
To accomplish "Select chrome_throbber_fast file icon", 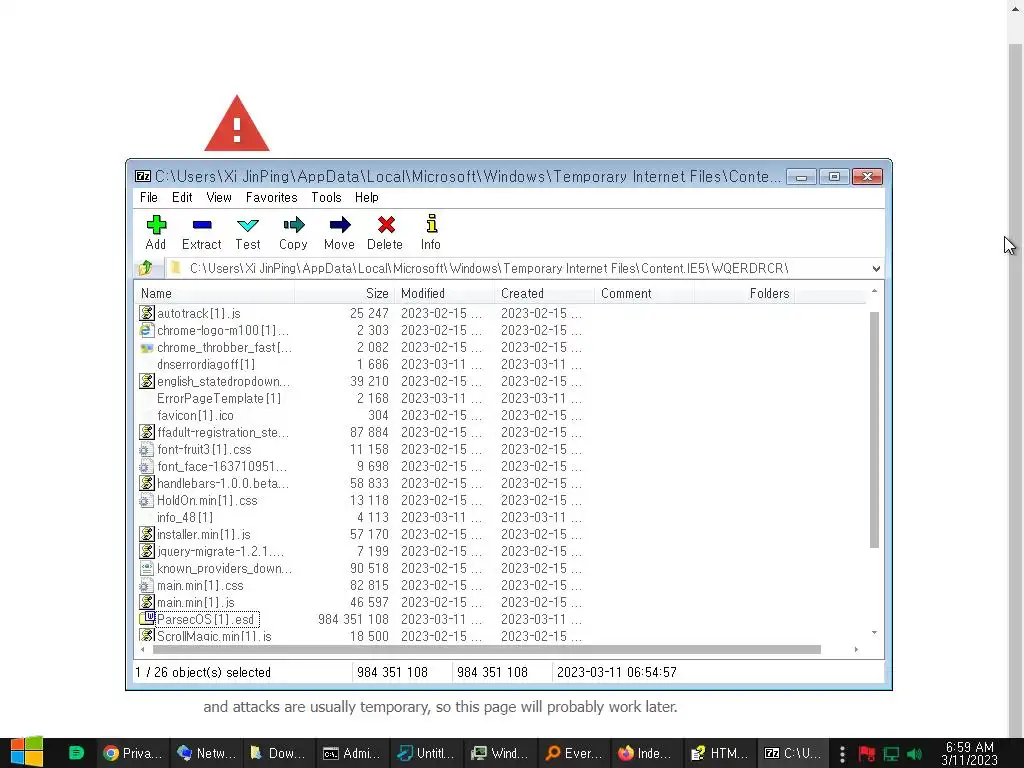I will 147,347.
